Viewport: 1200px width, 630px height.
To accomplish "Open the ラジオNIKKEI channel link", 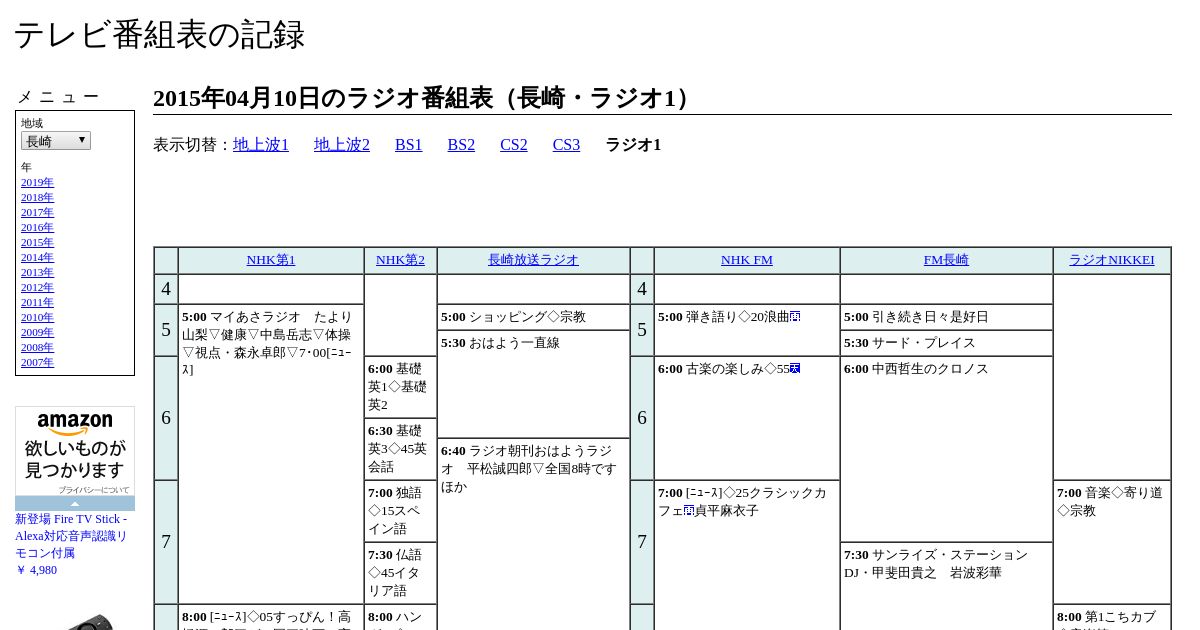I will tap(1111, 260).
